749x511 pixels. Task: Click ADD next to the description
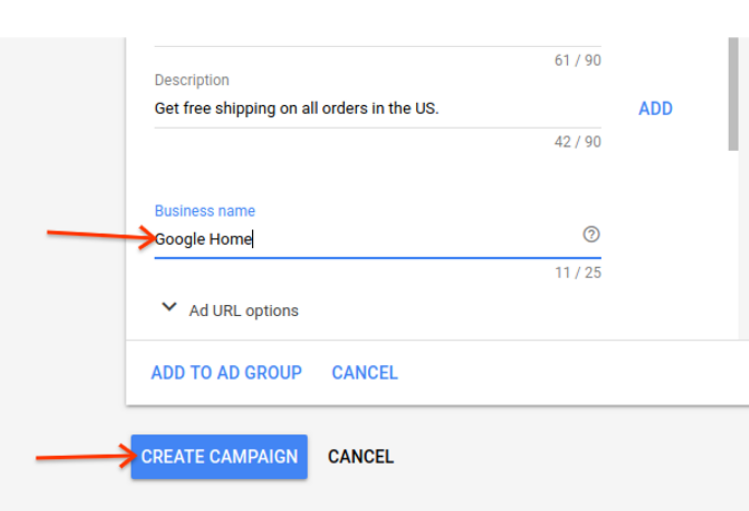point(655,109)
